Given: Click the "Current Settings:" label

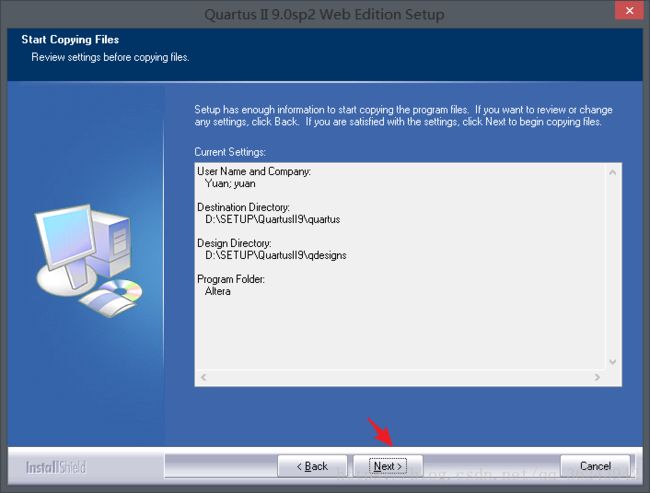Looking at the screenshot, I should 230,152.
